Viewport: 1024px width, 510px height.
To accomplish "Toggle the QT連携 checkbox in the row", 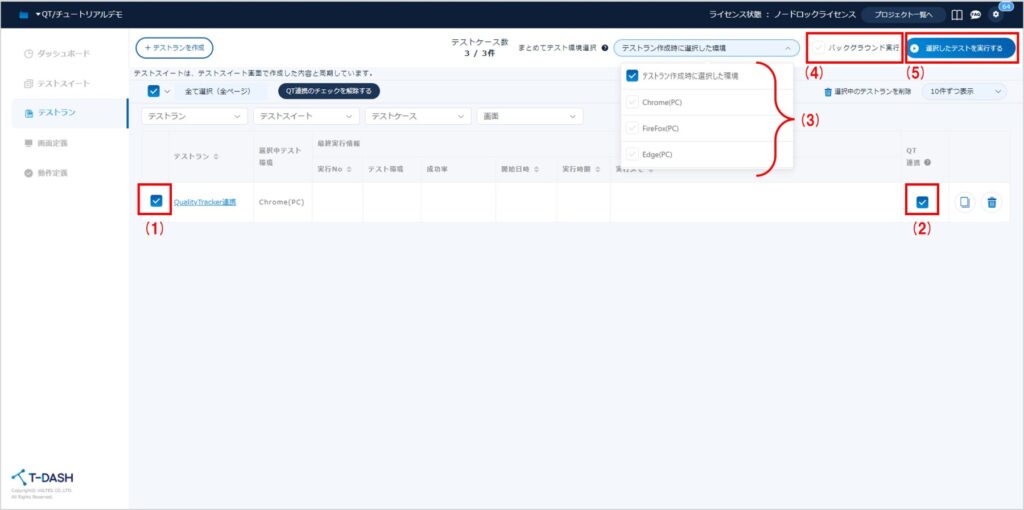I will [x=922, y=202].
